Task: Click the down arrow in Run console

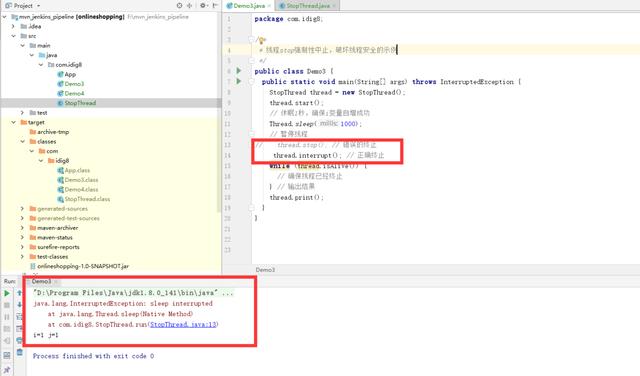Action: point(20,305)
